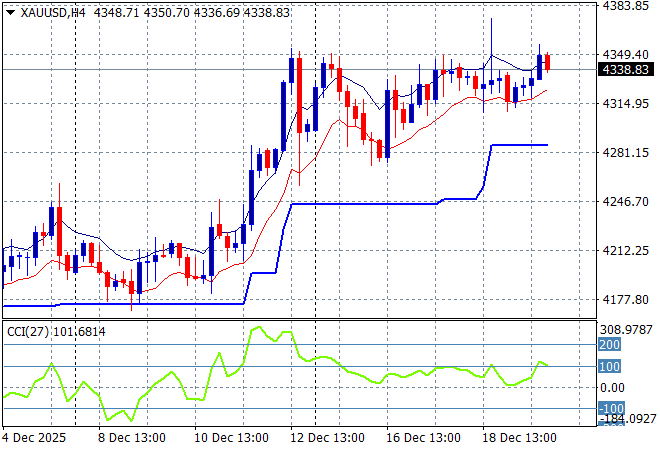Image resolution: width=660 pixels, height=450 pixels.
Task: Click the current price tag 4338.83
Action: 625,69
